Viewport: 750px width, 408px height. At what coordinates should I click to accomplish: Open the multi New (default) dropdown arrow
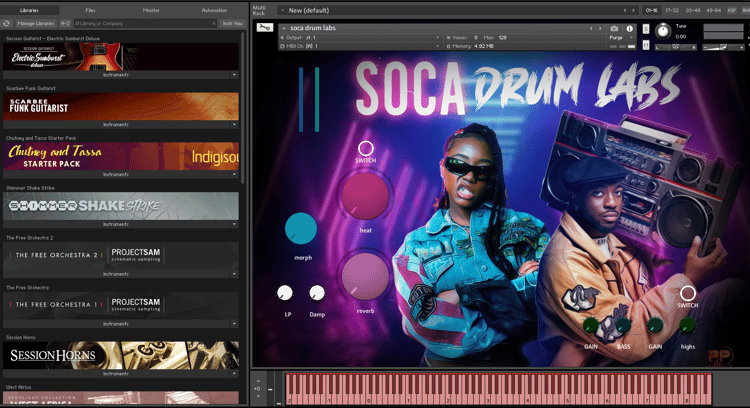click(x=282, y=10)
